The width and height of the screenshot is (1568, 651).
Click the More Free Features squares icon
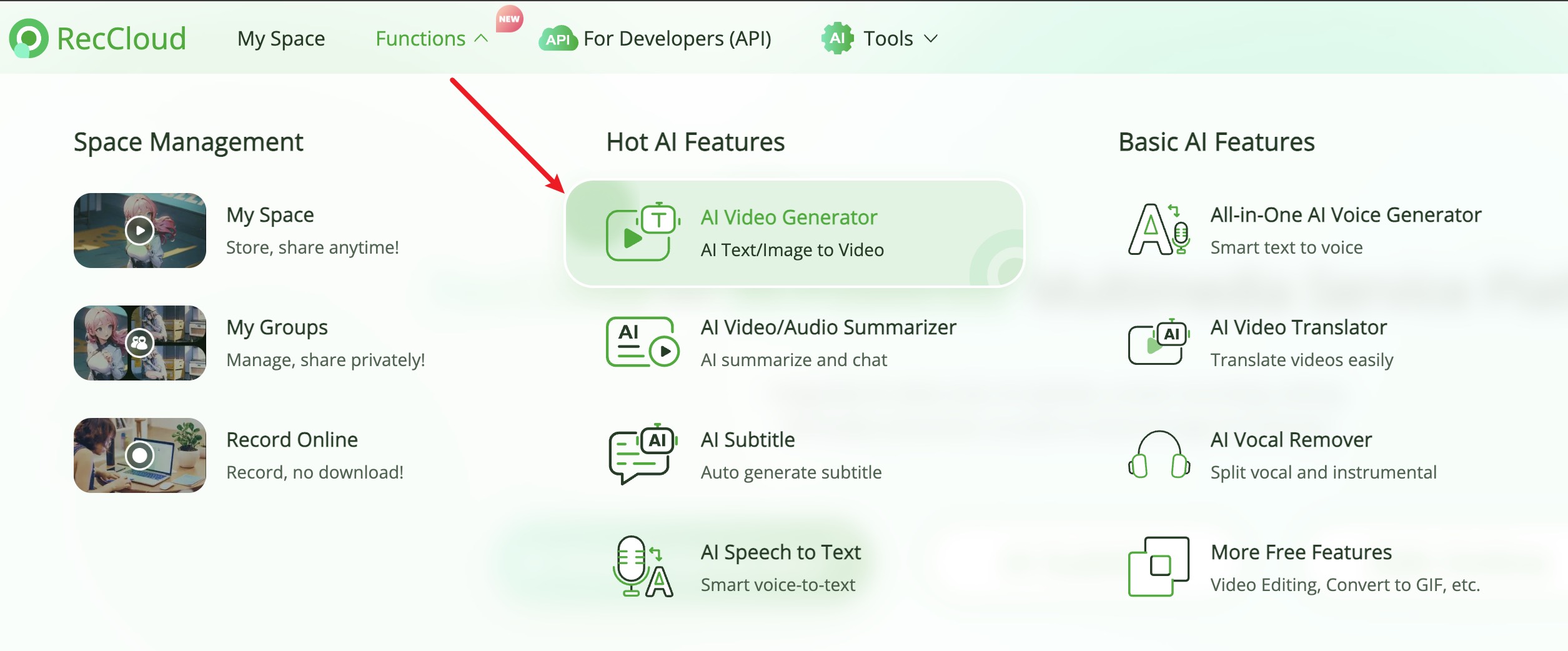tap(1158, 567)
